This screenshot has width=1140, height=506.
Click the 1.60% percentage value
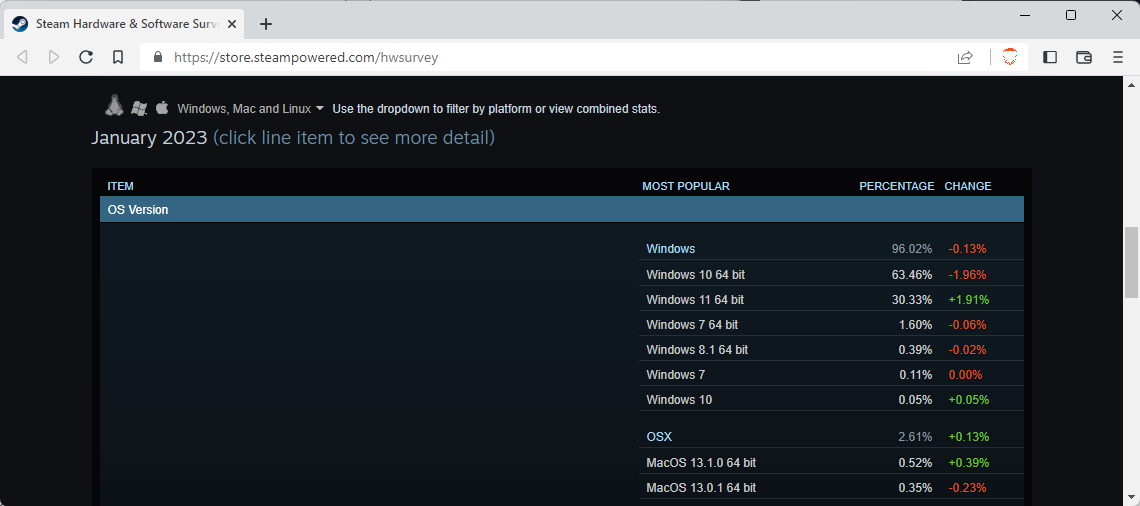pyautogui.click(x=915, y=324)
